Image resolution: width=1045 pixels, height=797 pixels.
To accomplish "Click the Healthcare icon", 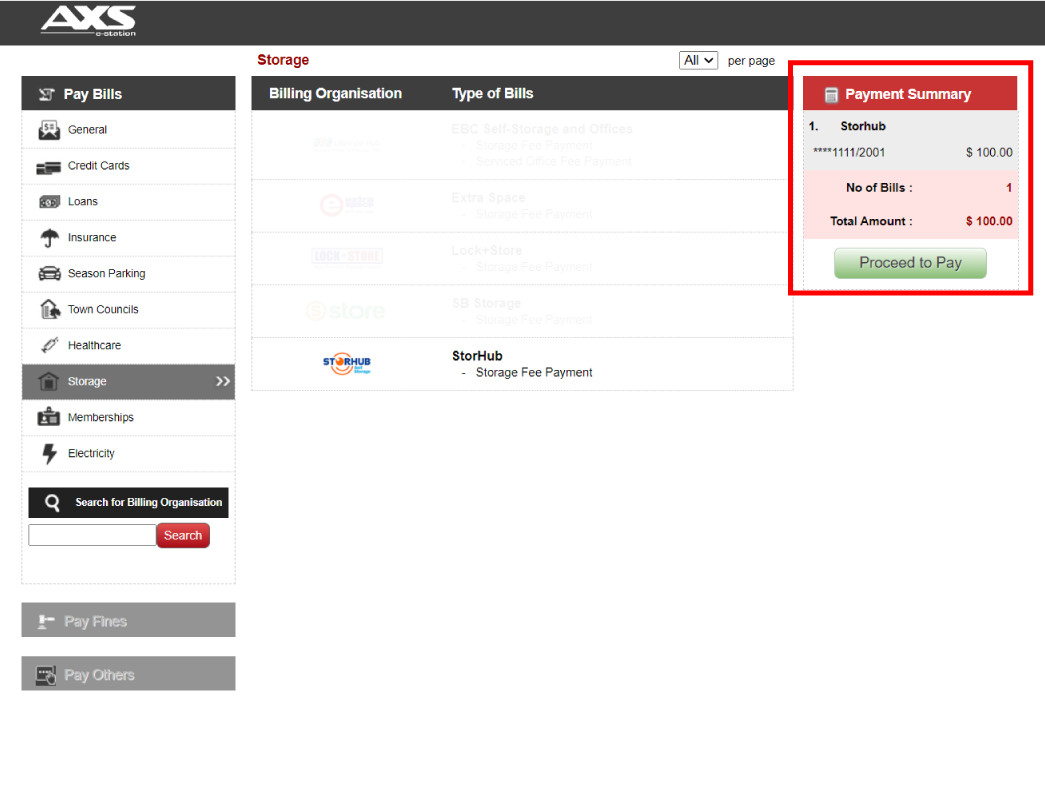I will tap(49, 345).
